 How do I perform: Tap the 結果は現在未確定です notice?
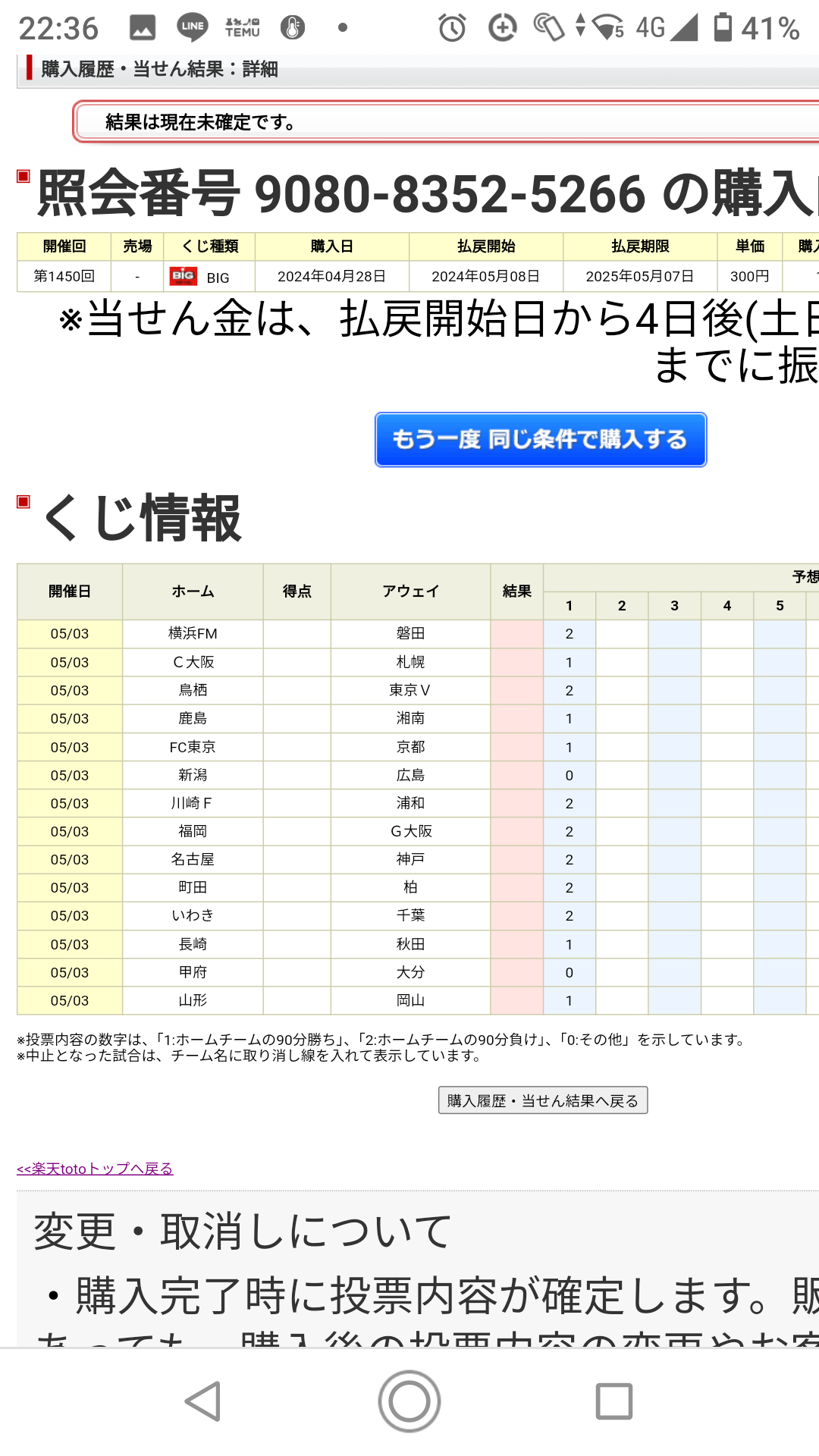point(202,122)
